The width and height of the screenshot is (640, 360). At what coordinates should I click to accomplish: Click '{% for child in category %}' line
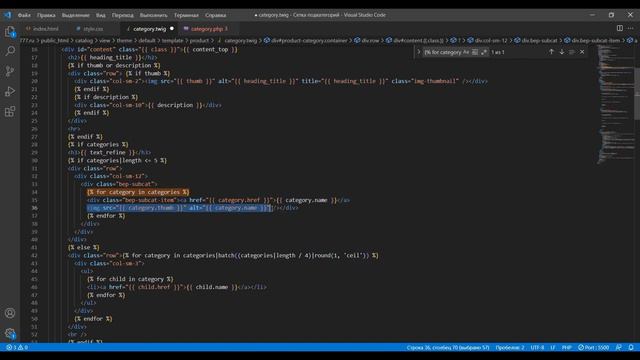130,279
